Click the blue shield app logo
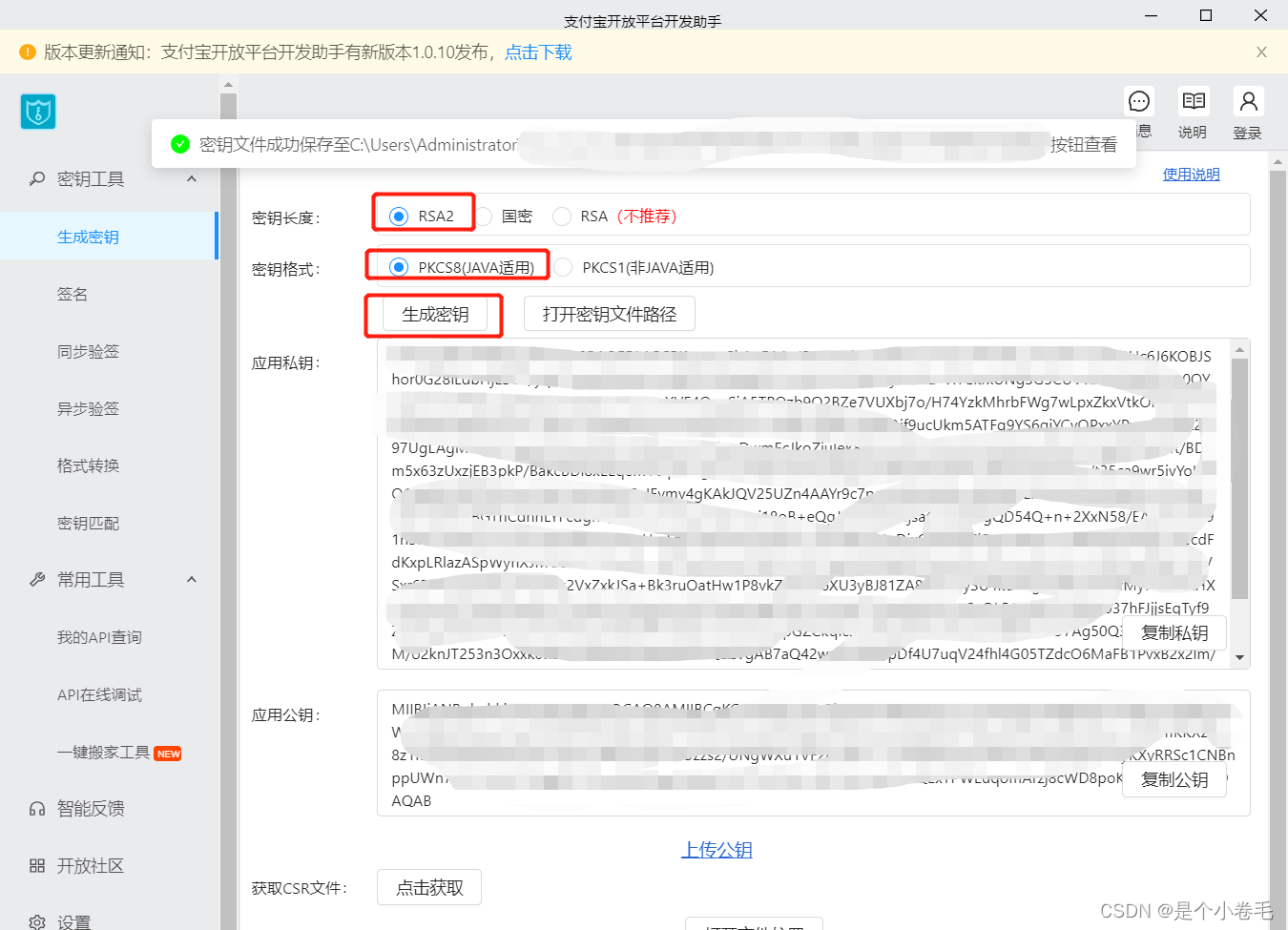 pos(38,112)
